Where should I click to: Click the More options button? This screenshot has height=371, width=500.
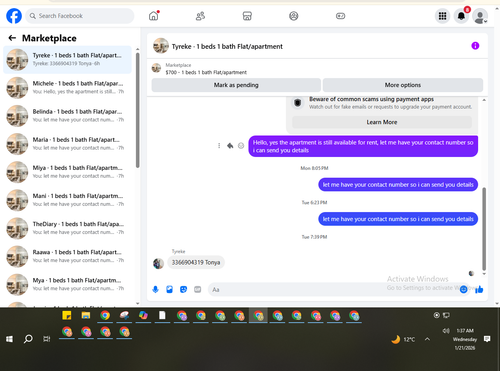click(403, 85)
